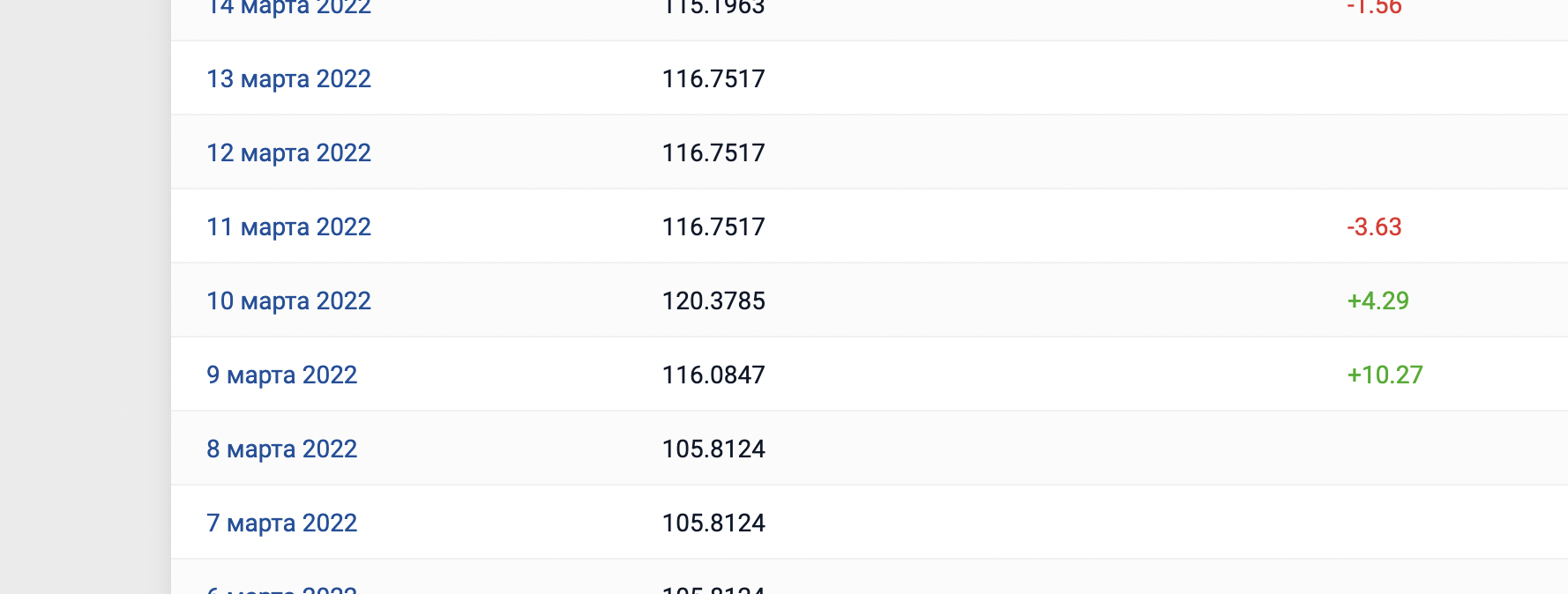Click the green +4.29 change value
Screen dimensions: 1568x594
pyautogui.click(x=1378, y=301)
